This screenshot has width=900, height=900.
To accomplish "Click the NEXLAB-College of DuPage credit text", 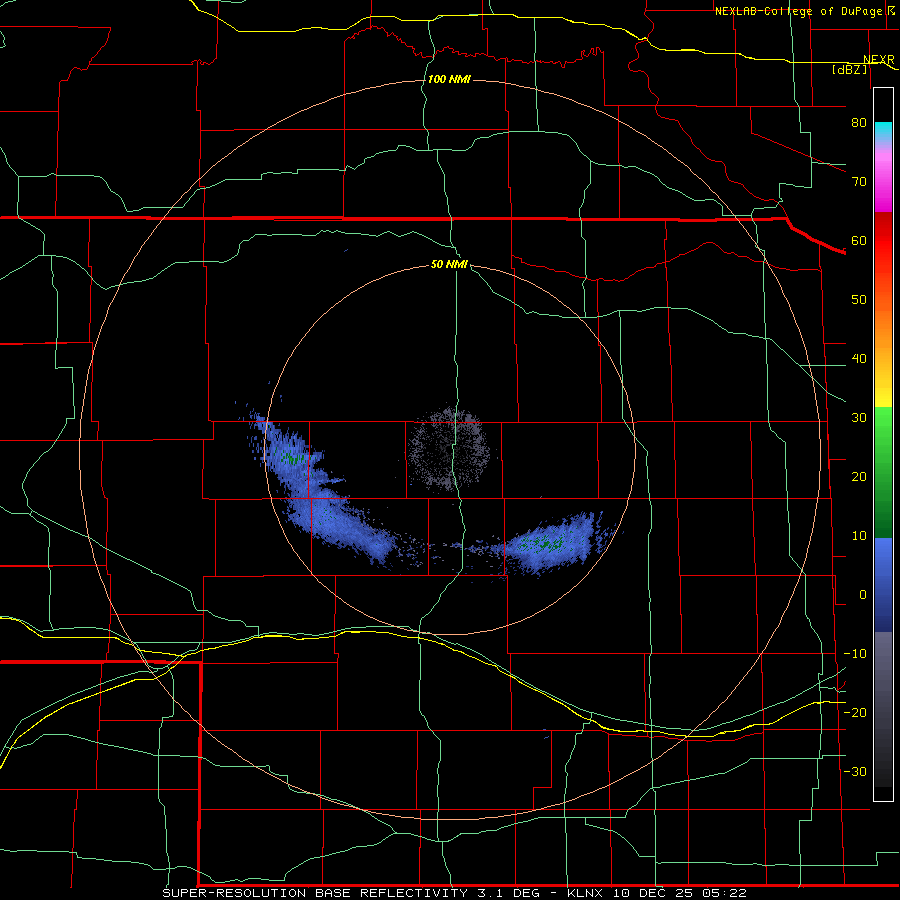I will click(x=799, y=11).
